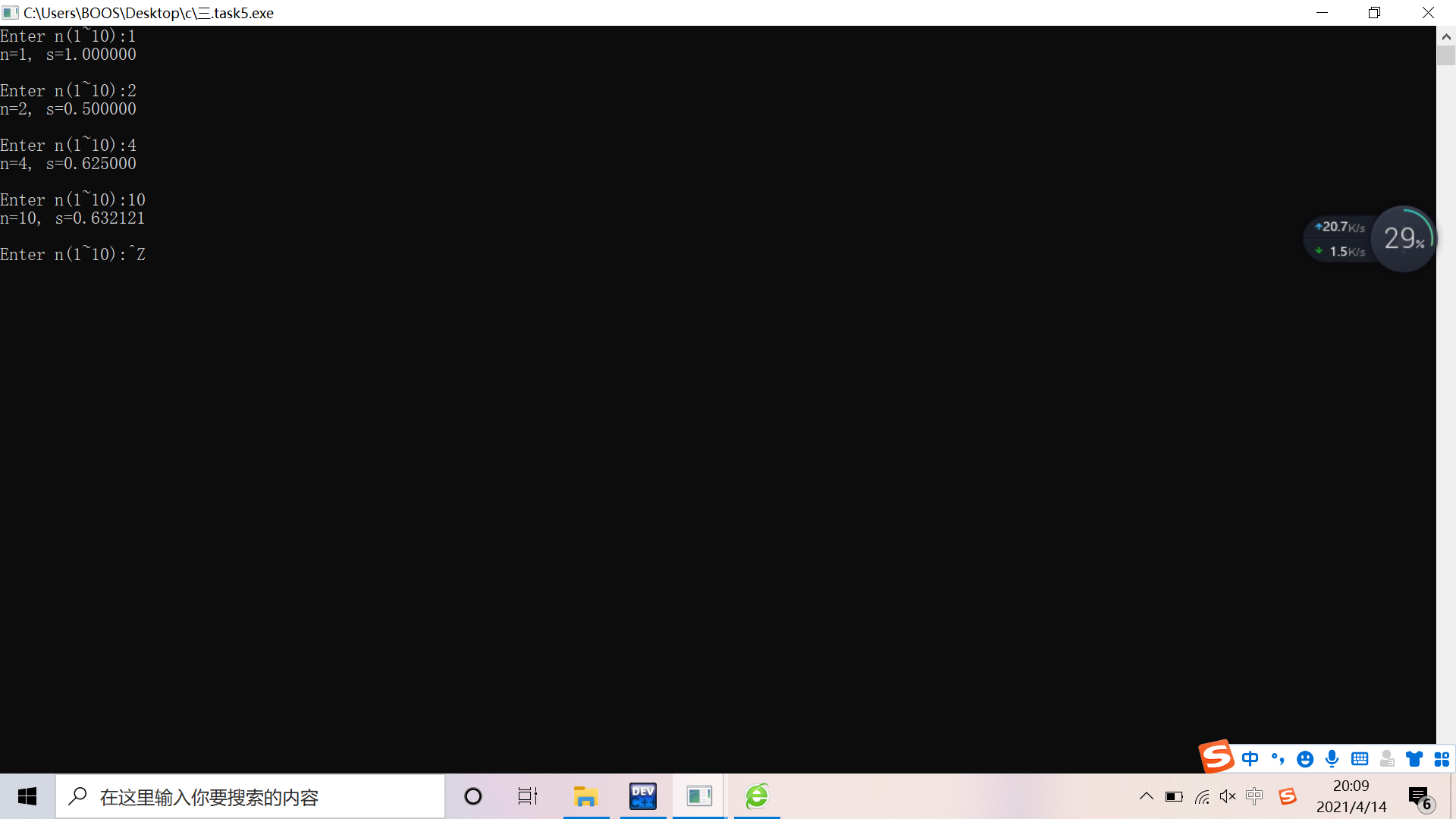Open Sogou skin shirt icon

point(1414,759)
